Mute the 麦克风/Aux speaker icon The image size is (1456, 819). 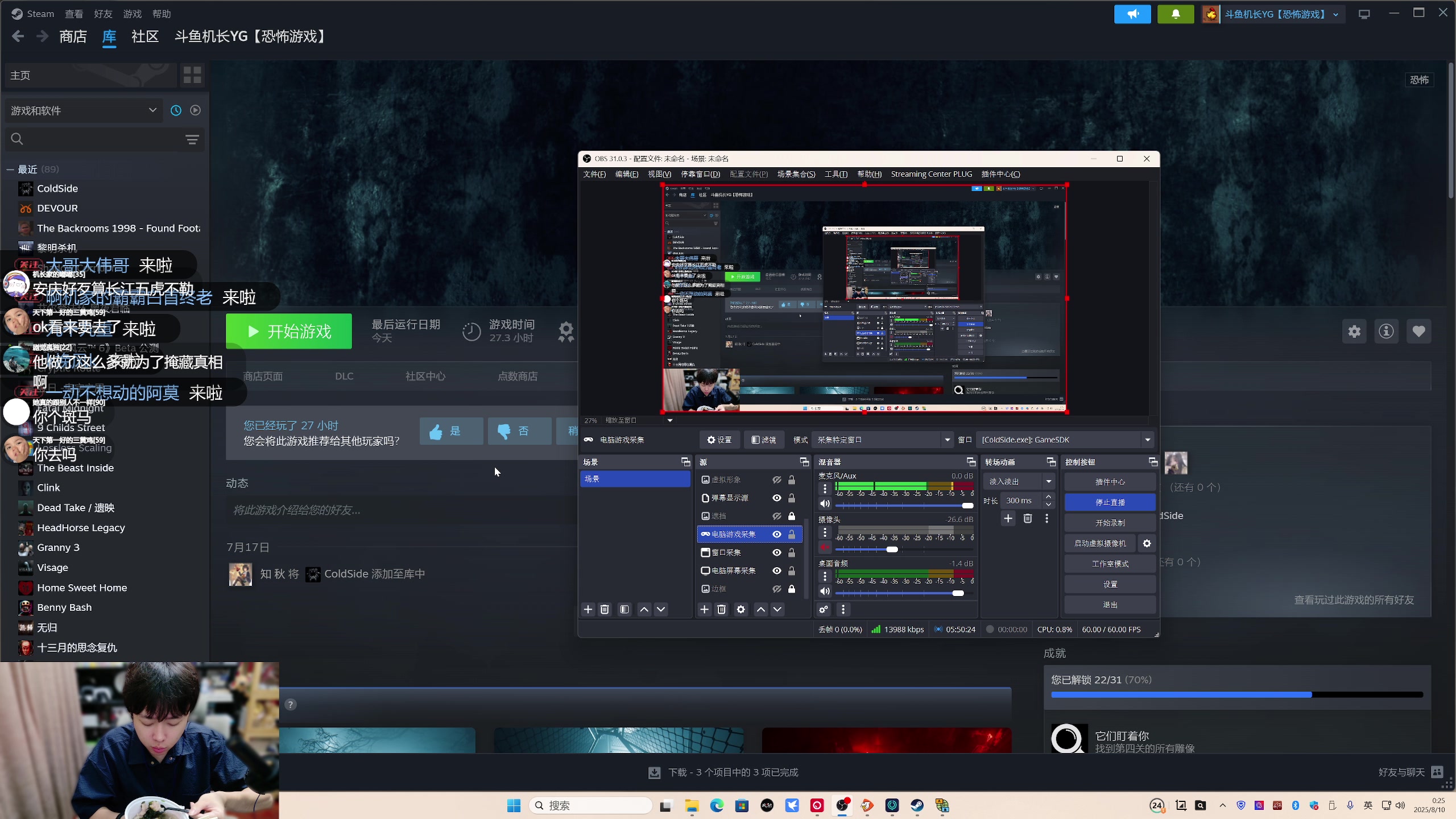tap(825, 503)
